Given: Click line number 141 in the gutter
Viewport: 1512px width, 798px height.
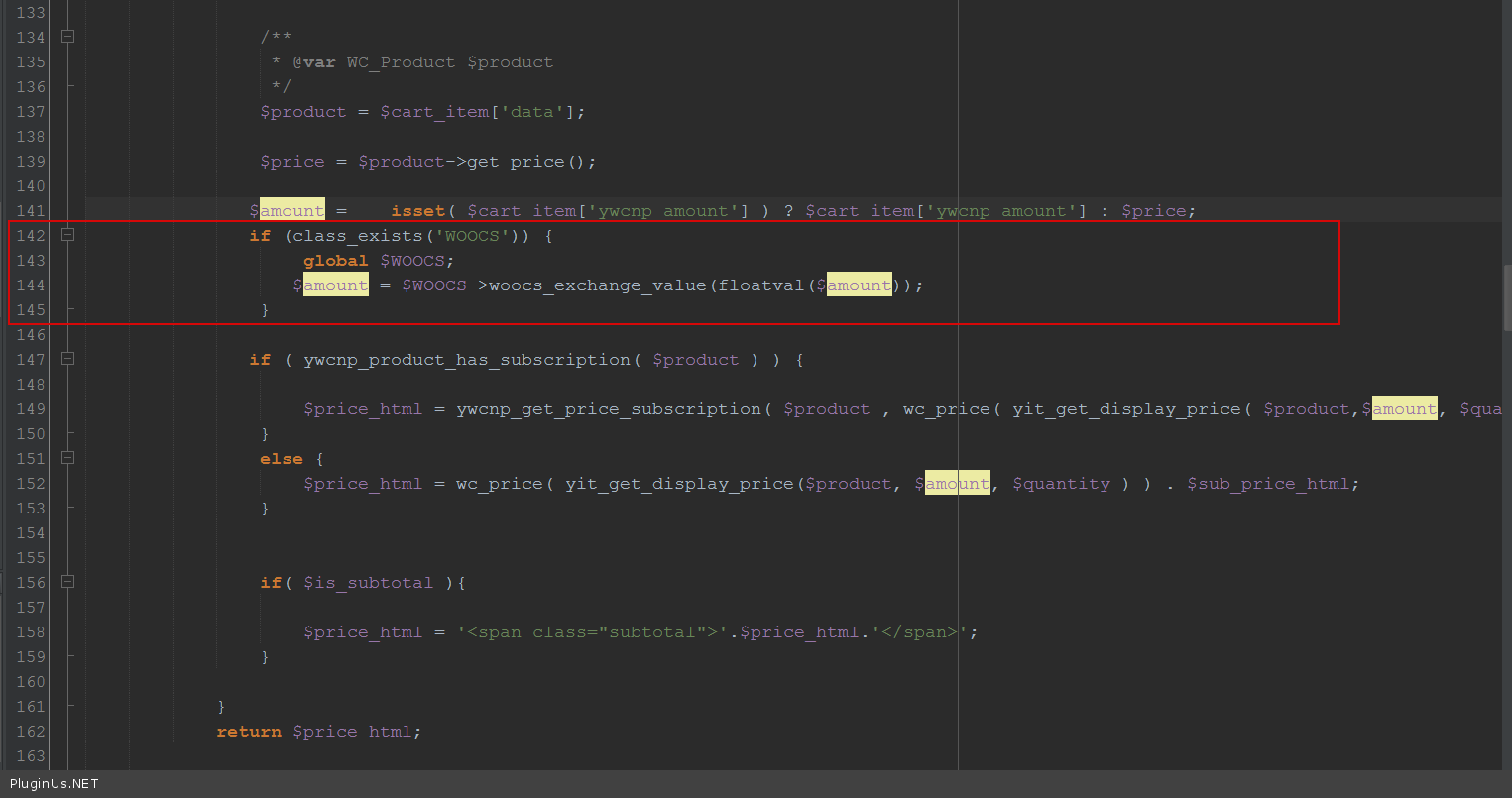Looking at the screenshot, I should tap(31, 211).
